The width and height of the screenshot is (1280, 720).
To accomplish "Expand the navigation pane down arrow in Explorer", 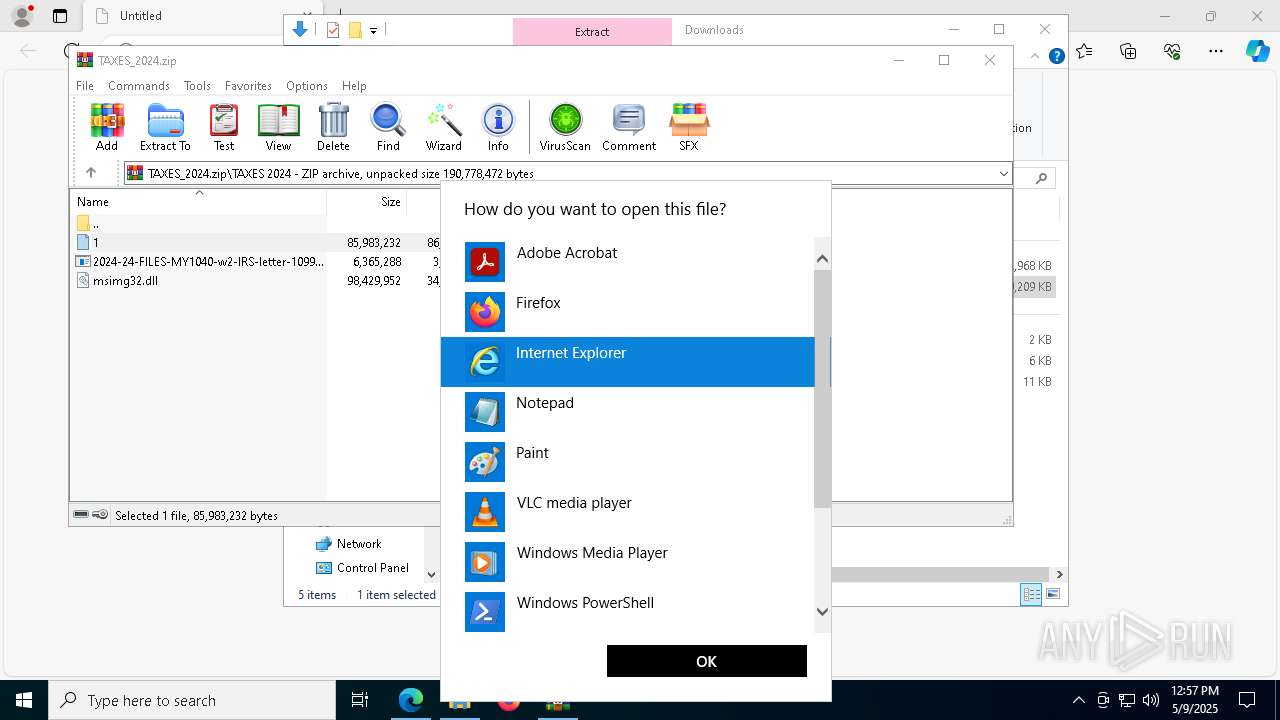I will (x=431, y=575).
